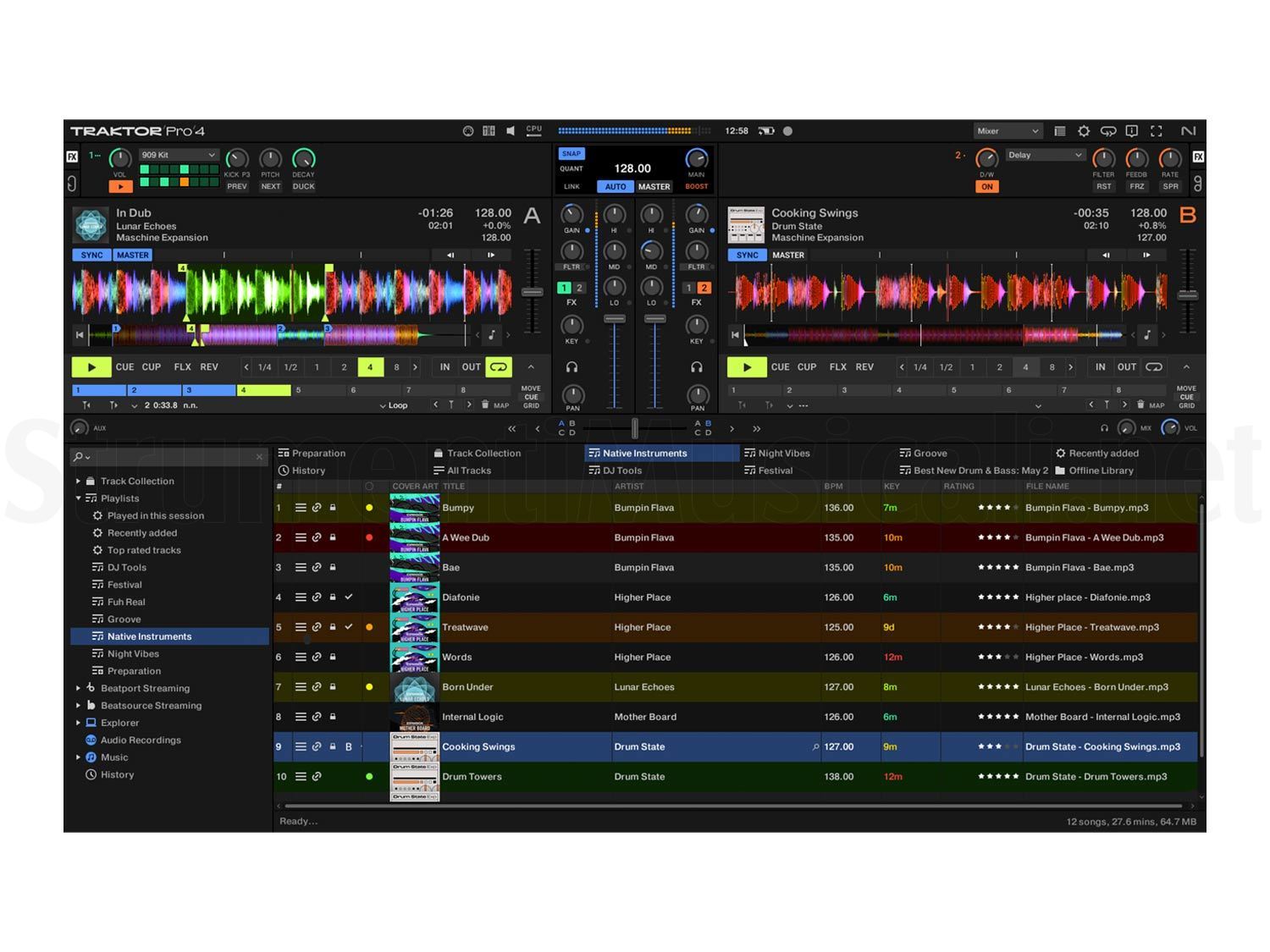The height and width of the screenshot is (952, 1270).
Task: Move the crossfader between decks
Action: click(635, 428)
